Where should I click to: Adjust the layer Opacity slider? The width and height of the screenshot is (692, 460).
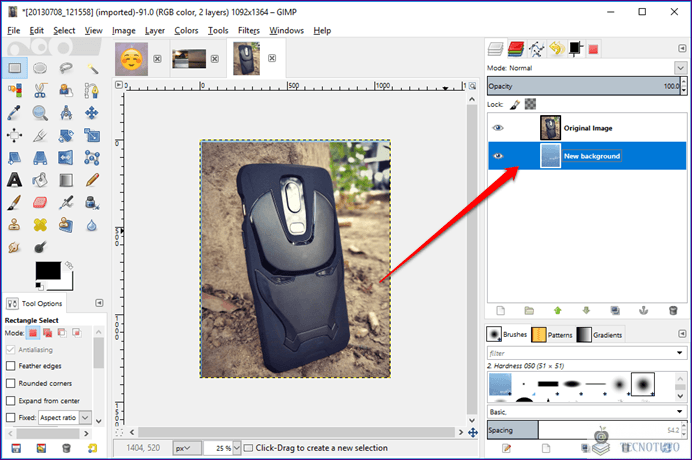point(584,86)
